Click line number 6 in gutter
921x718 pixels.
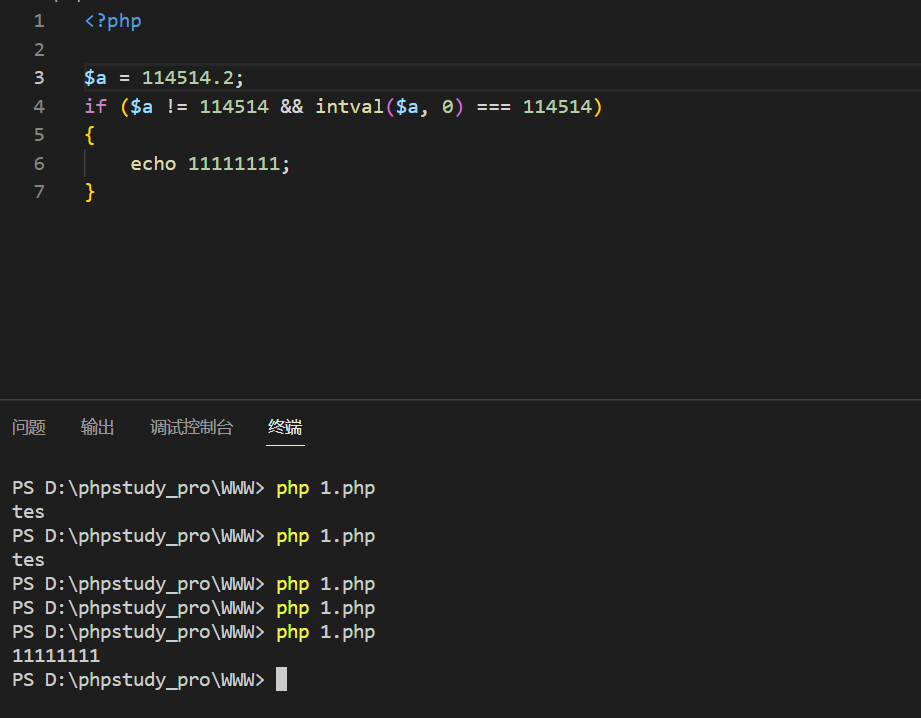pyautogui.click(x=39, y=163)
